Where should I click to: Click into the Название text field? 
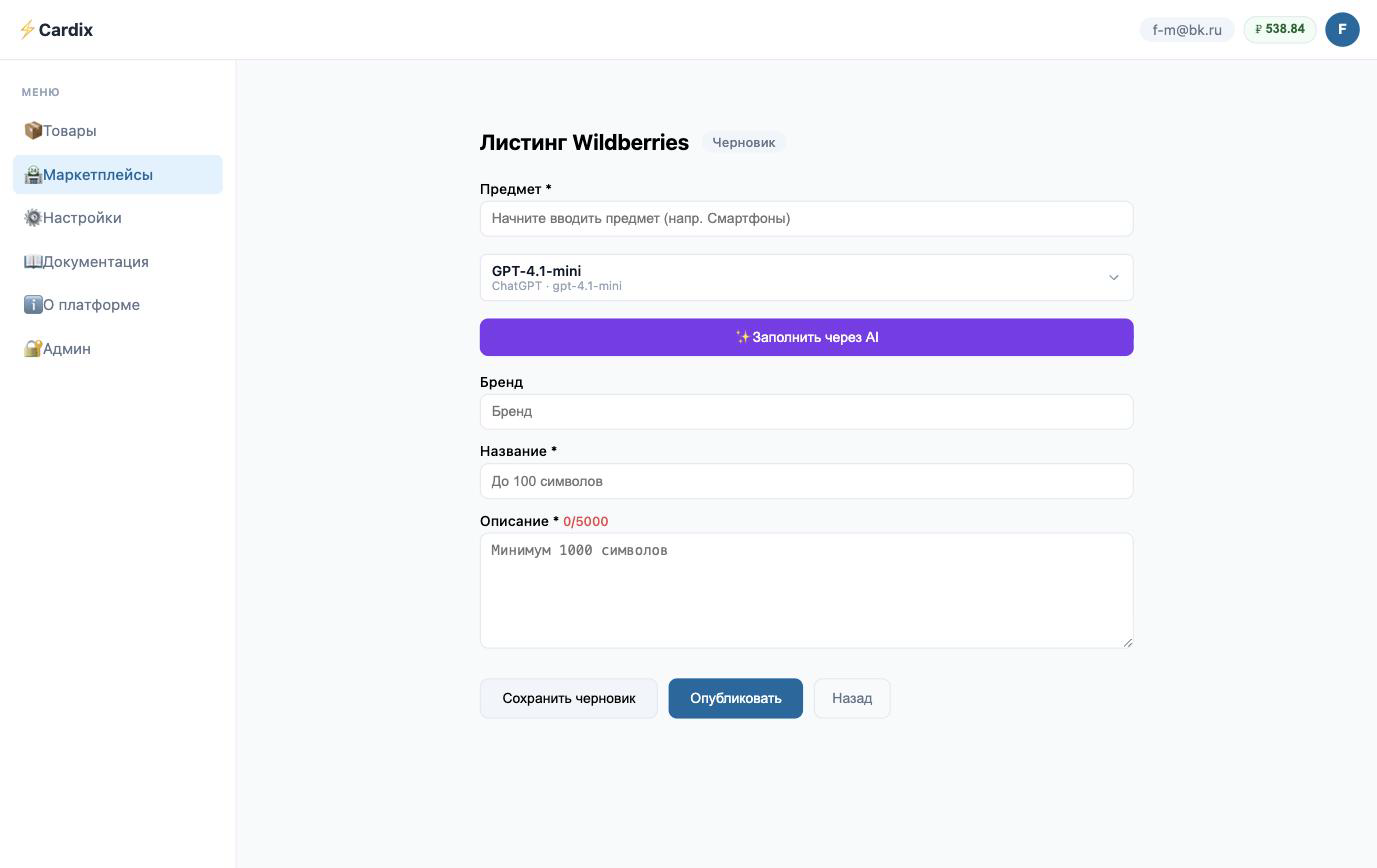click(x=806, y=482)
